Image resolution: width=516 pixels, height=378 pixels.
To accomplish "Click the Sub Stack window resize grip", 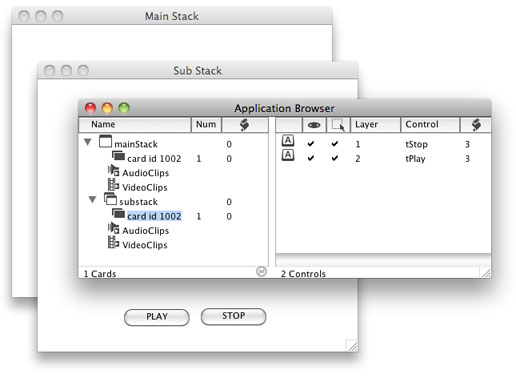I will tap(352, 345).
